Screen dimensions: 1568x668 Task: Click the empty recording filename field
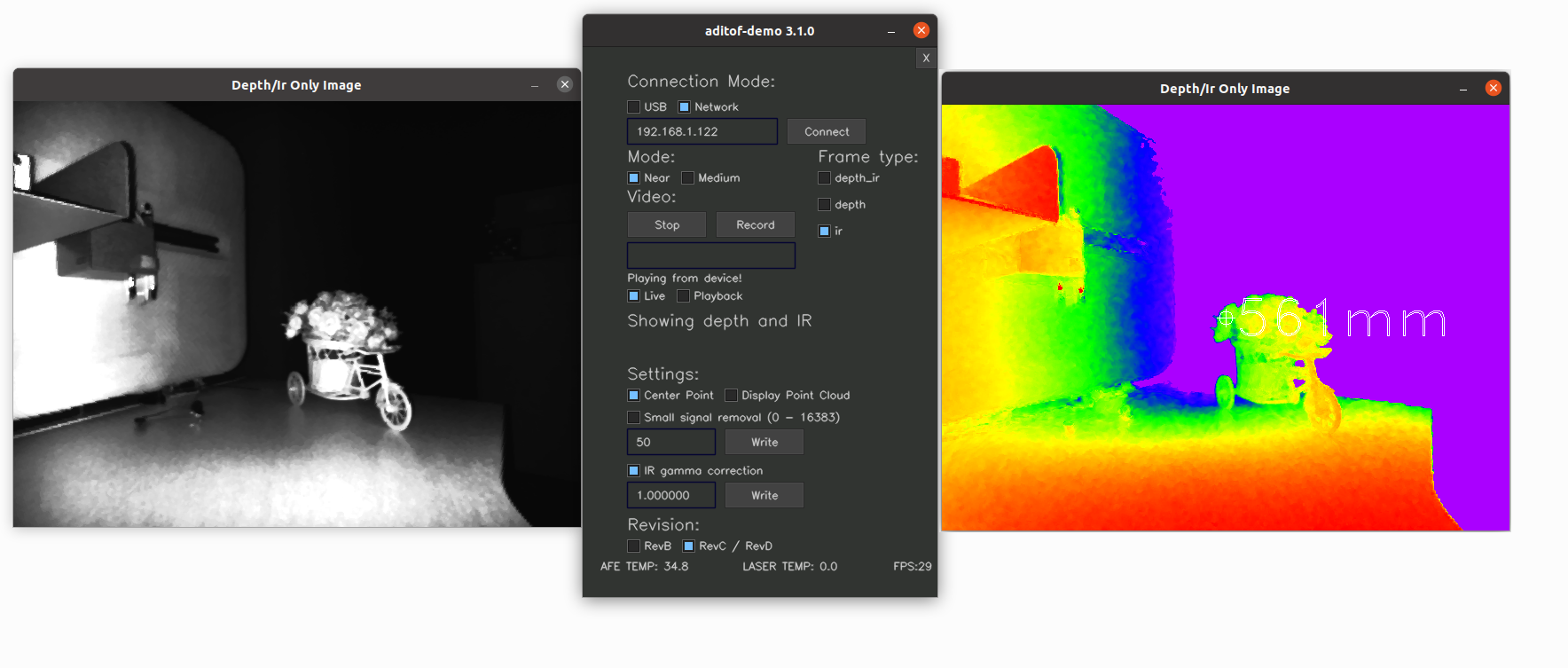pos(711,255)
